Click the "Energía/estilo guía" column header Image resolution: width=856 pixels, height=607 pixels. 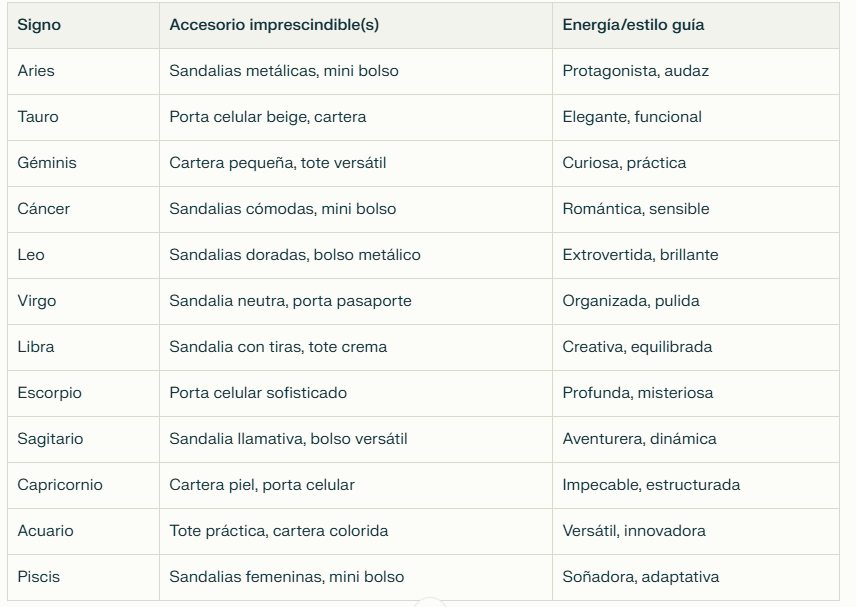click(633, 25)
